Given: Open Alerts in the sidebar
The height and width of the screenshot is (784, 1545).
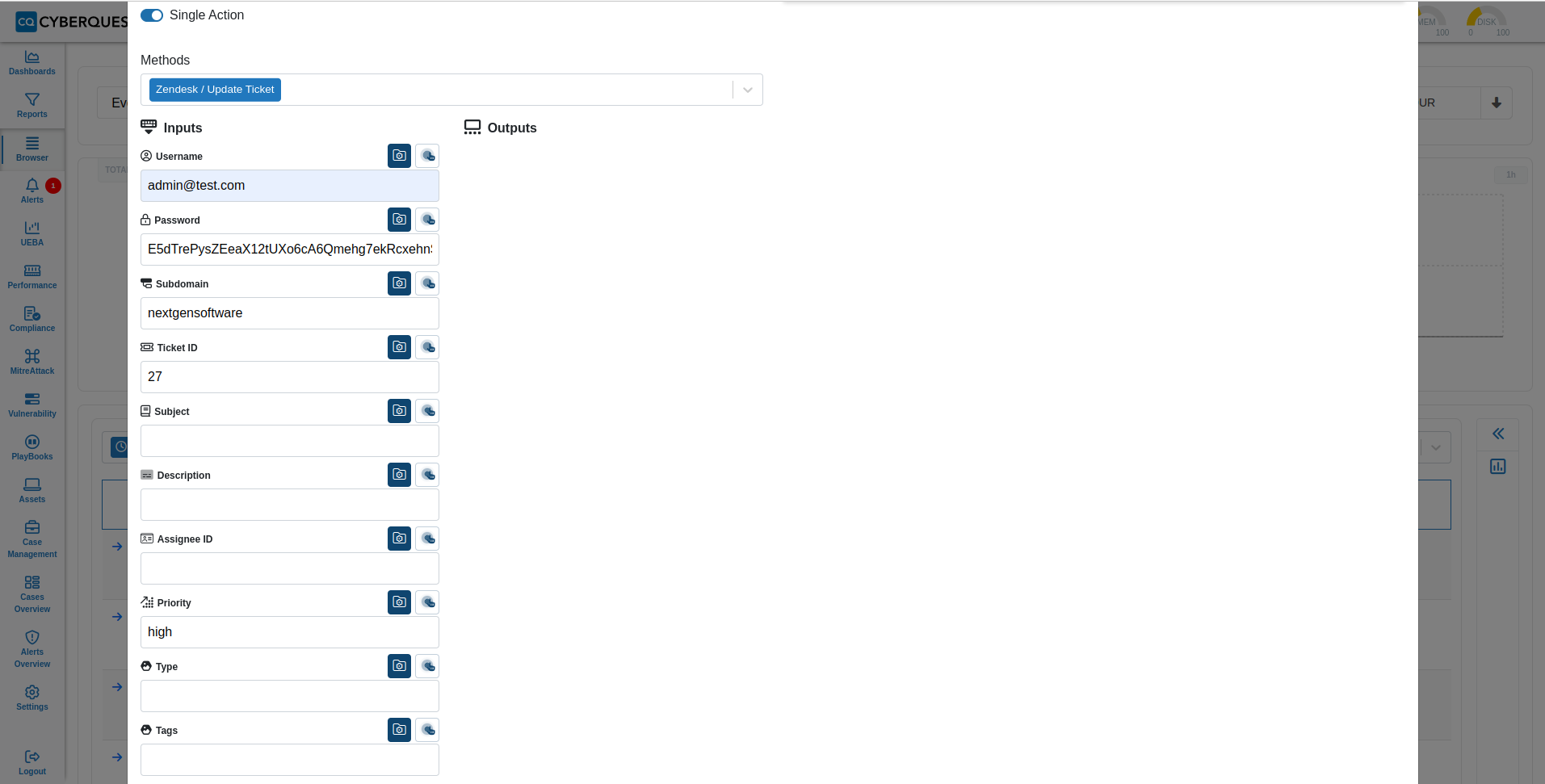Looking at the screenshot, I should 32,191.
